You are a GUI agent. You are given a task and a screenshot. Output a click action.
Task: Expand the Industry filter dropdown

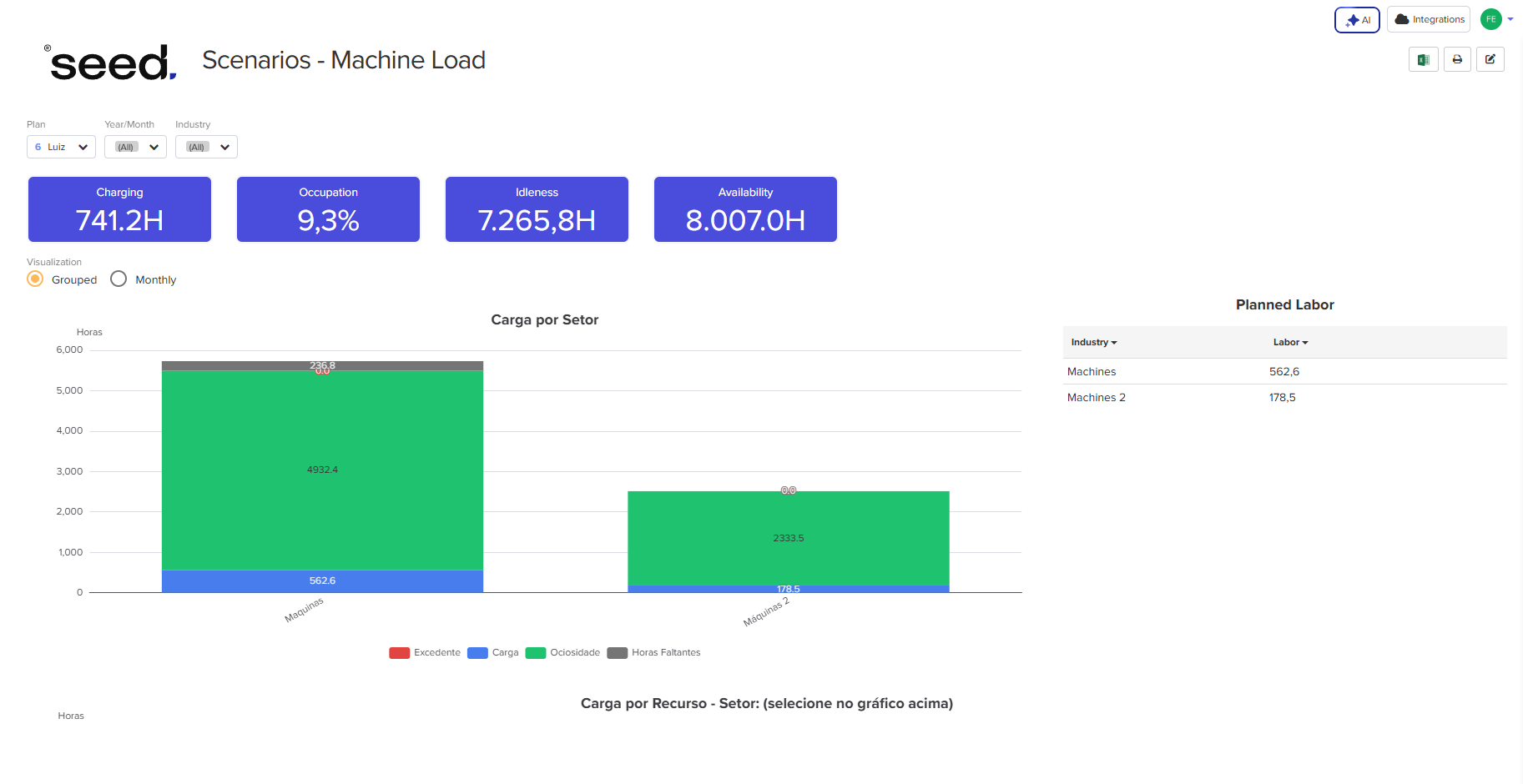coord(206,148)
